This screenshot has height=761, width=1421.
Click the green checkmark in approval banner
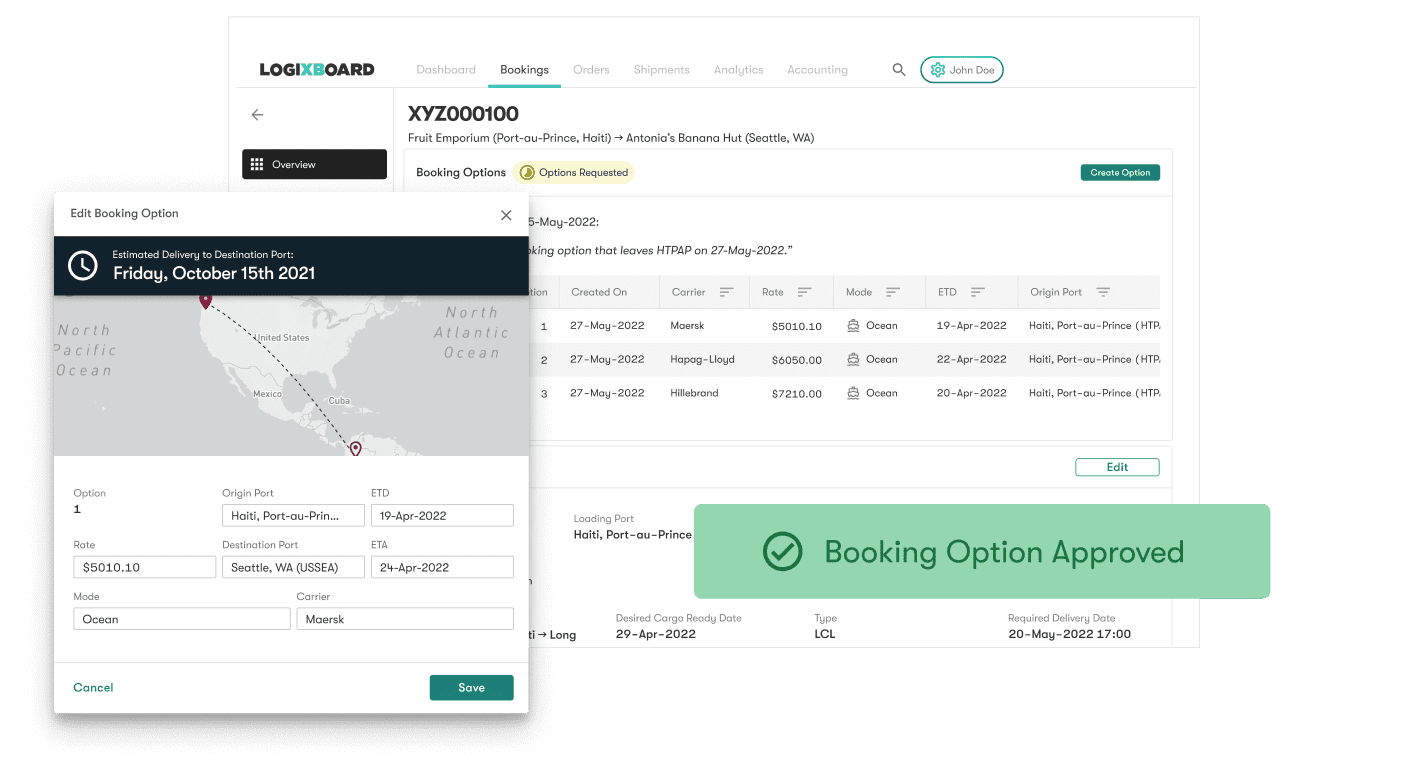click(783, 551)
